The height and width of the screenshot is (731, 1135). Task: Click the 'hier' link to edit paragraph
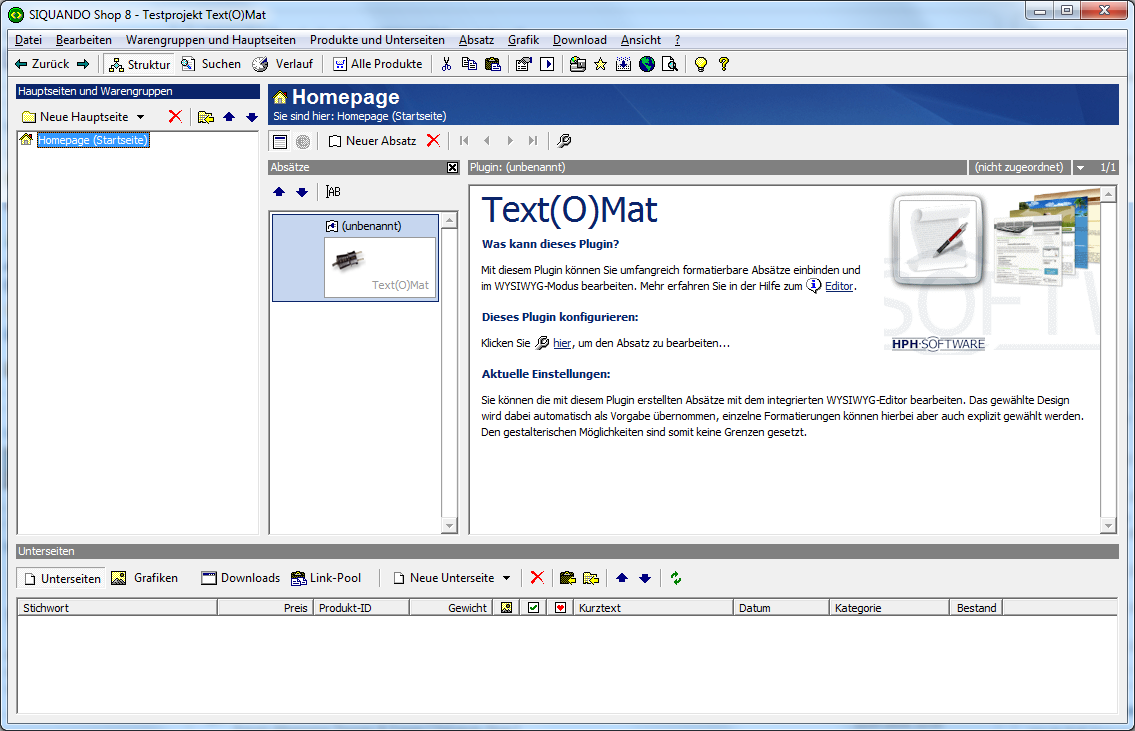(x=562, y=343)
